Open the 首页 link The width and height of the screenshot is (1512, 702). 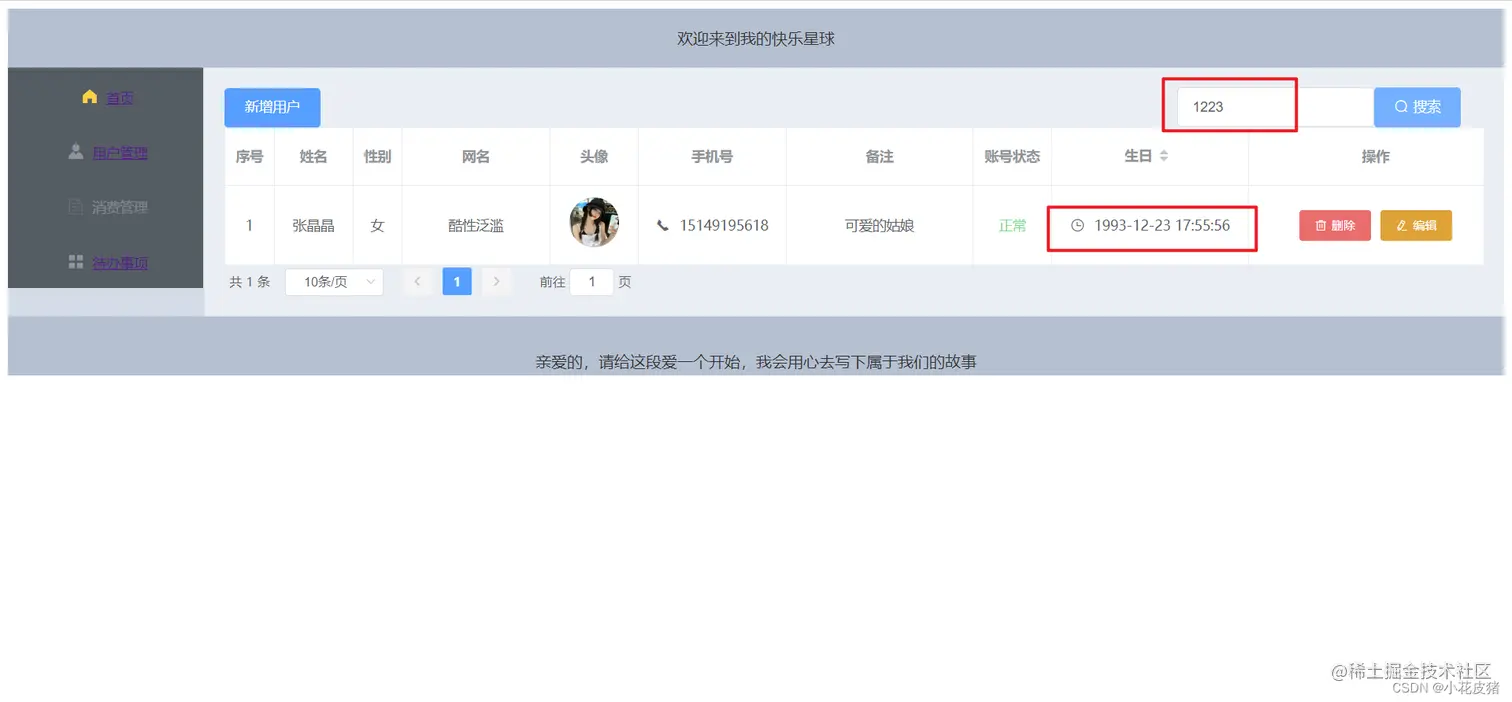pos(119,97)
